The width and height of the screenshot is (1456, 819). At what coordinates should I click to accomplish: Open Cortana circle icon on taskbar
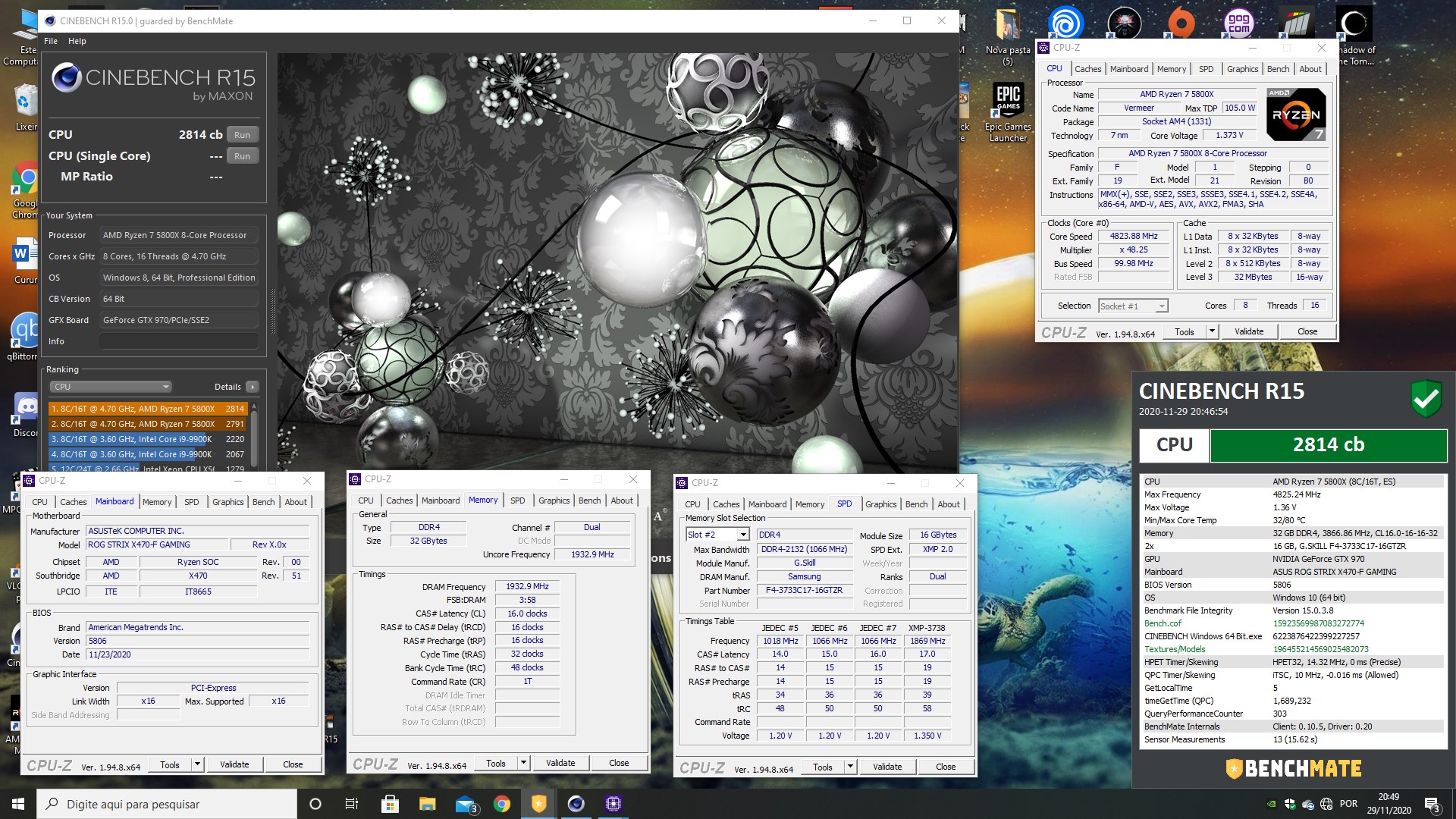coord(315,804)
